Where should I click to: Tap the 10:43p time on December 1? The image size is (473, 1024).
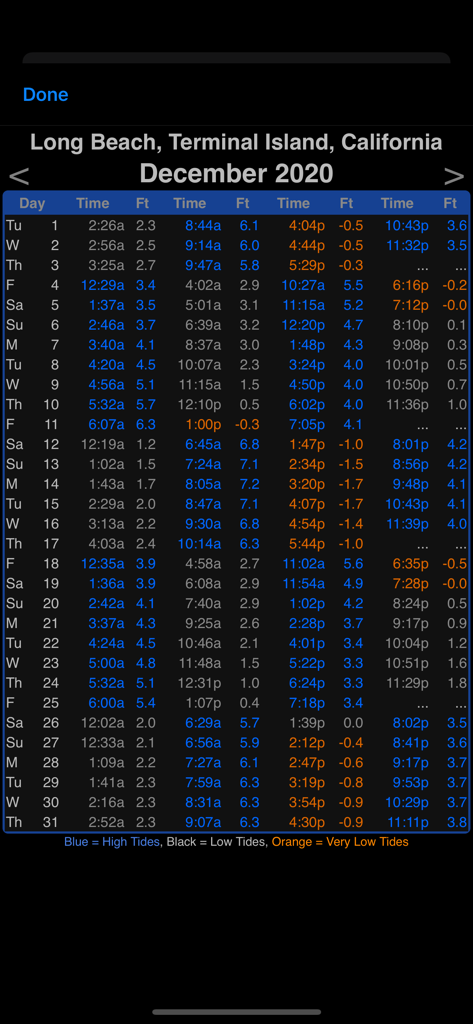pos(407,226)
